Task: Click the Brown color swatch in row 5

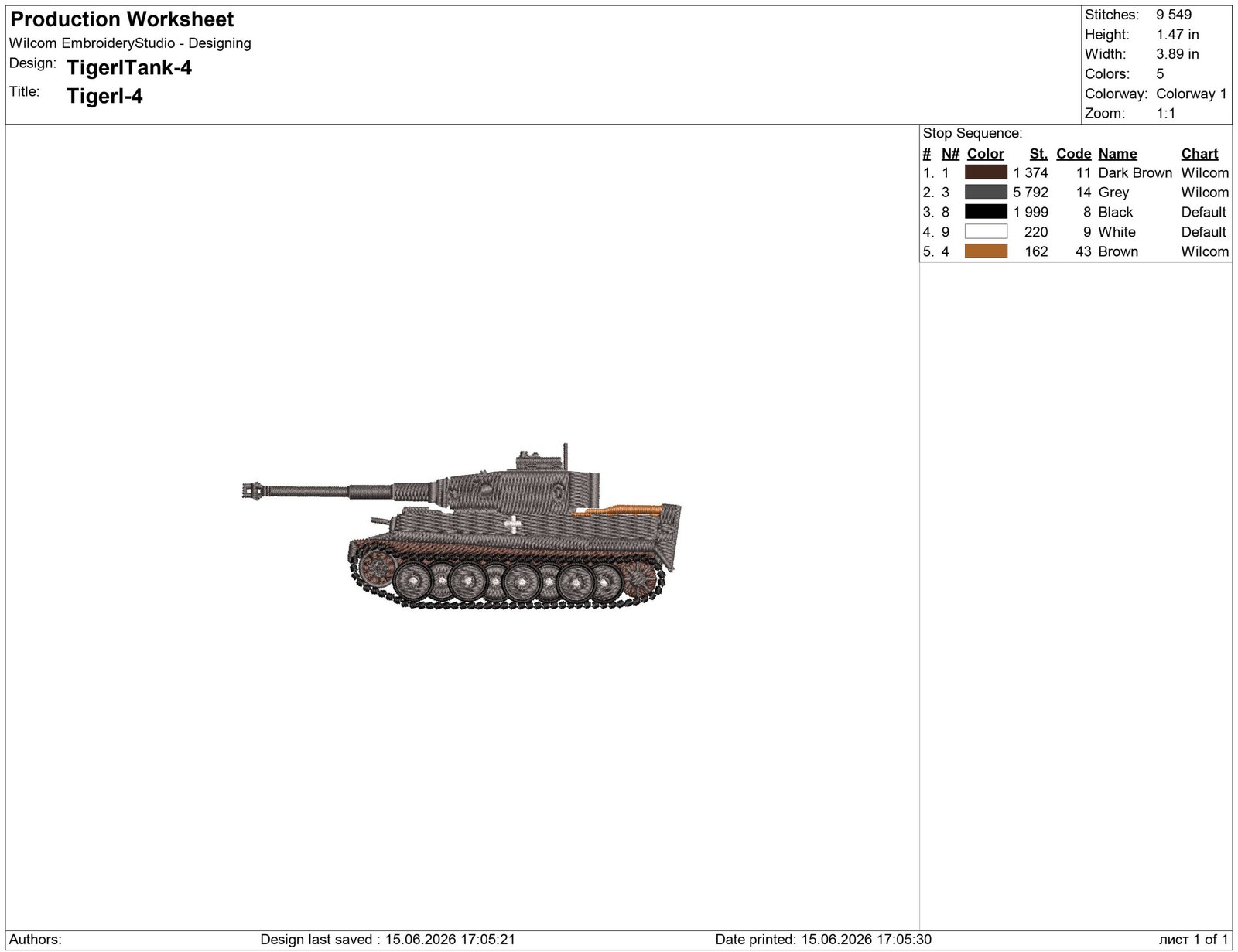Action: (986, 251)
